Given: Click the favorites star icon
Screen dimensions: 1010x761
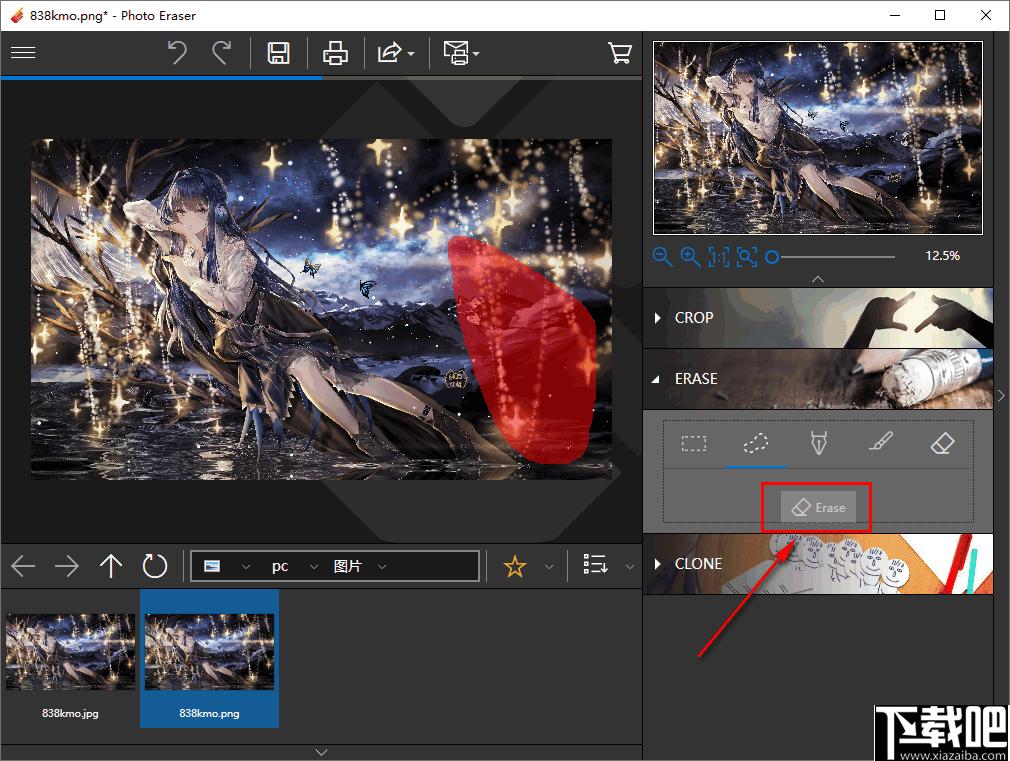Looking at the screenshot, I should [x=515, y=566].
